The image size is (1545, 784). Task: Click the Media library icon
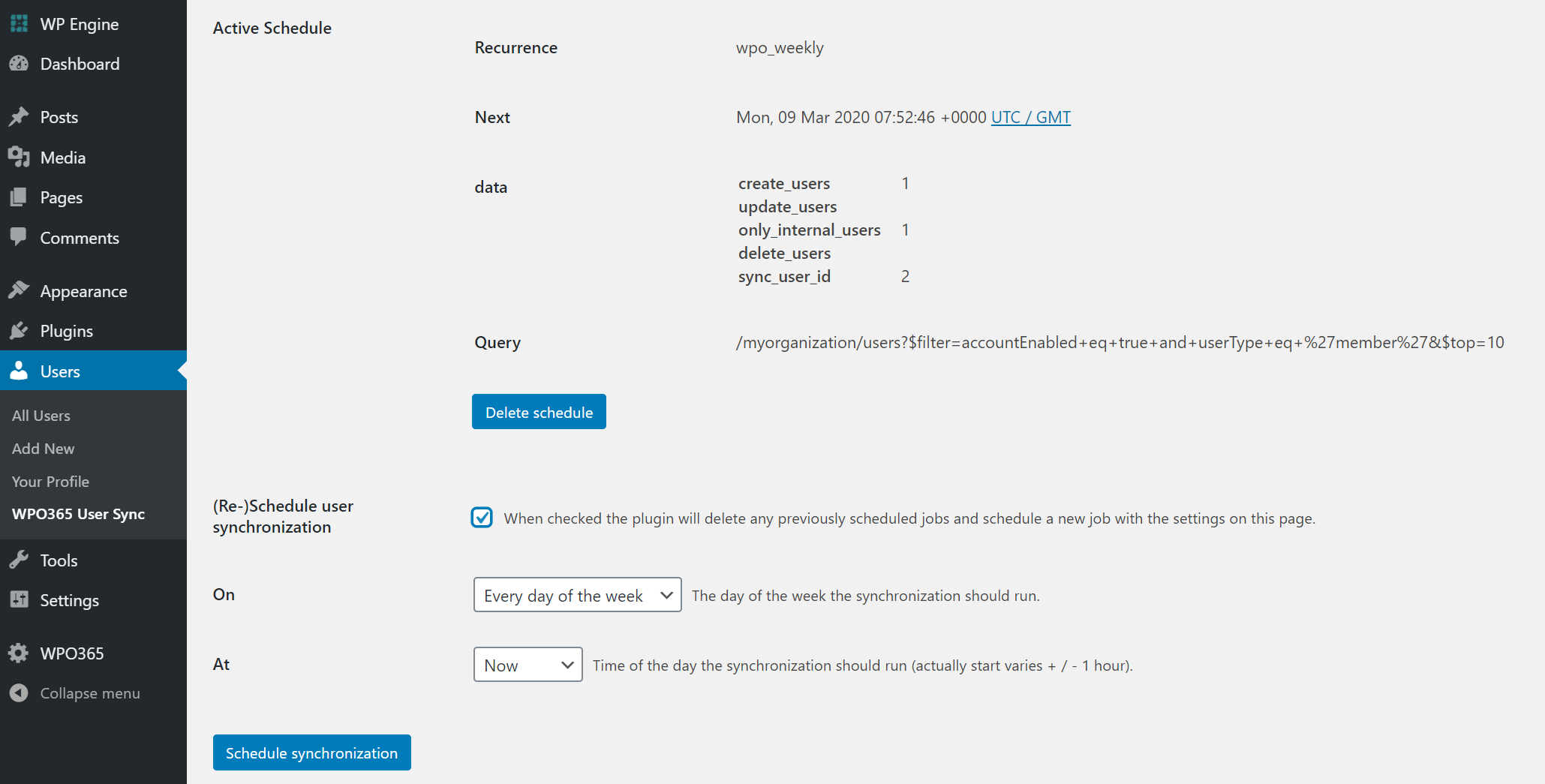[x=19, y=158]
